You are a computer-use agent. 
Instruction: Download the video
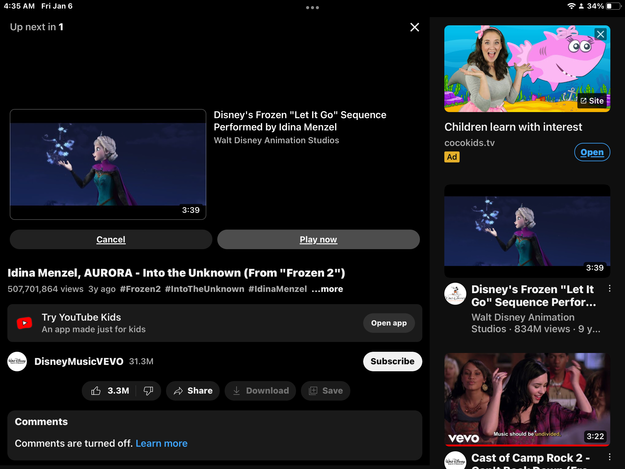pyautogui.click(x=260, y=391)
